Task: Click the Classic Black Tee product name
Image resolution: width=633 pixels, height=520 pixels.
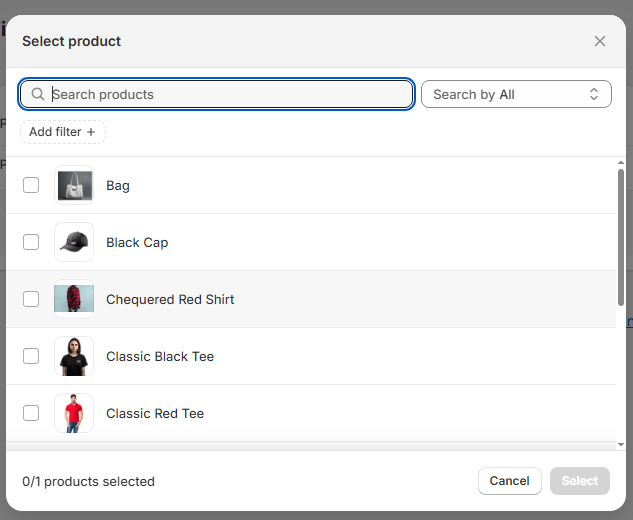Action: 160,356
